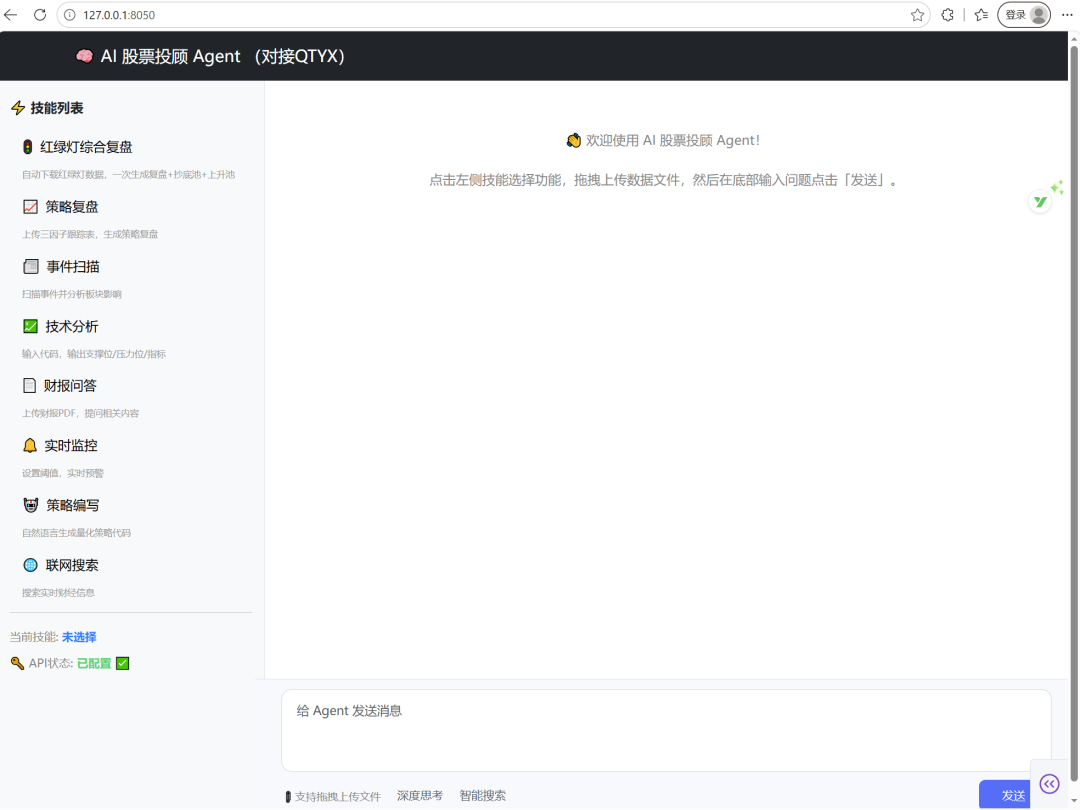Click the green chart icon for 技术分析
Viewport: 1080px width, 810px height.
[x=30, y=326]
